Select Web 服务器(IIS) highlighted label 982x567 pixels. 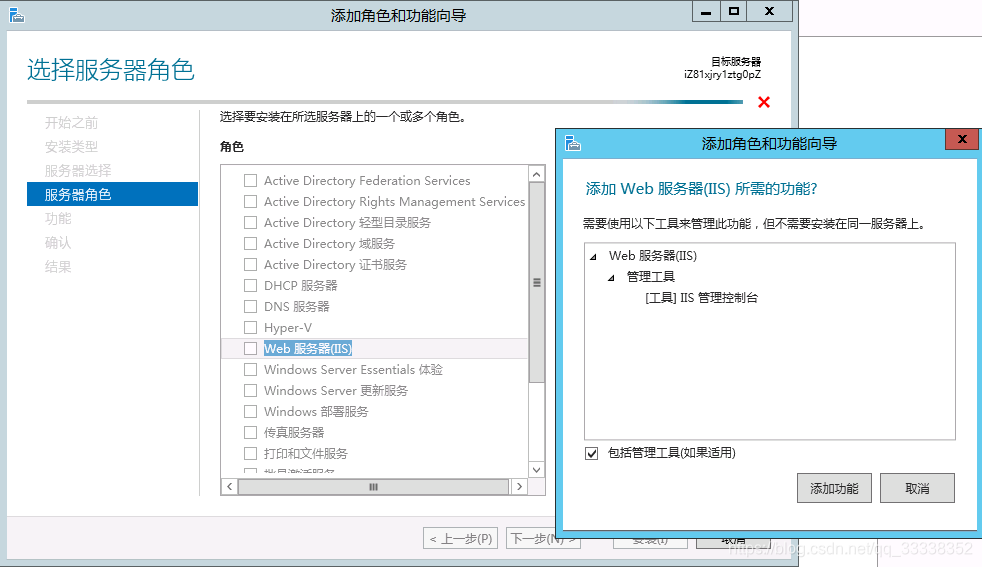308,348
